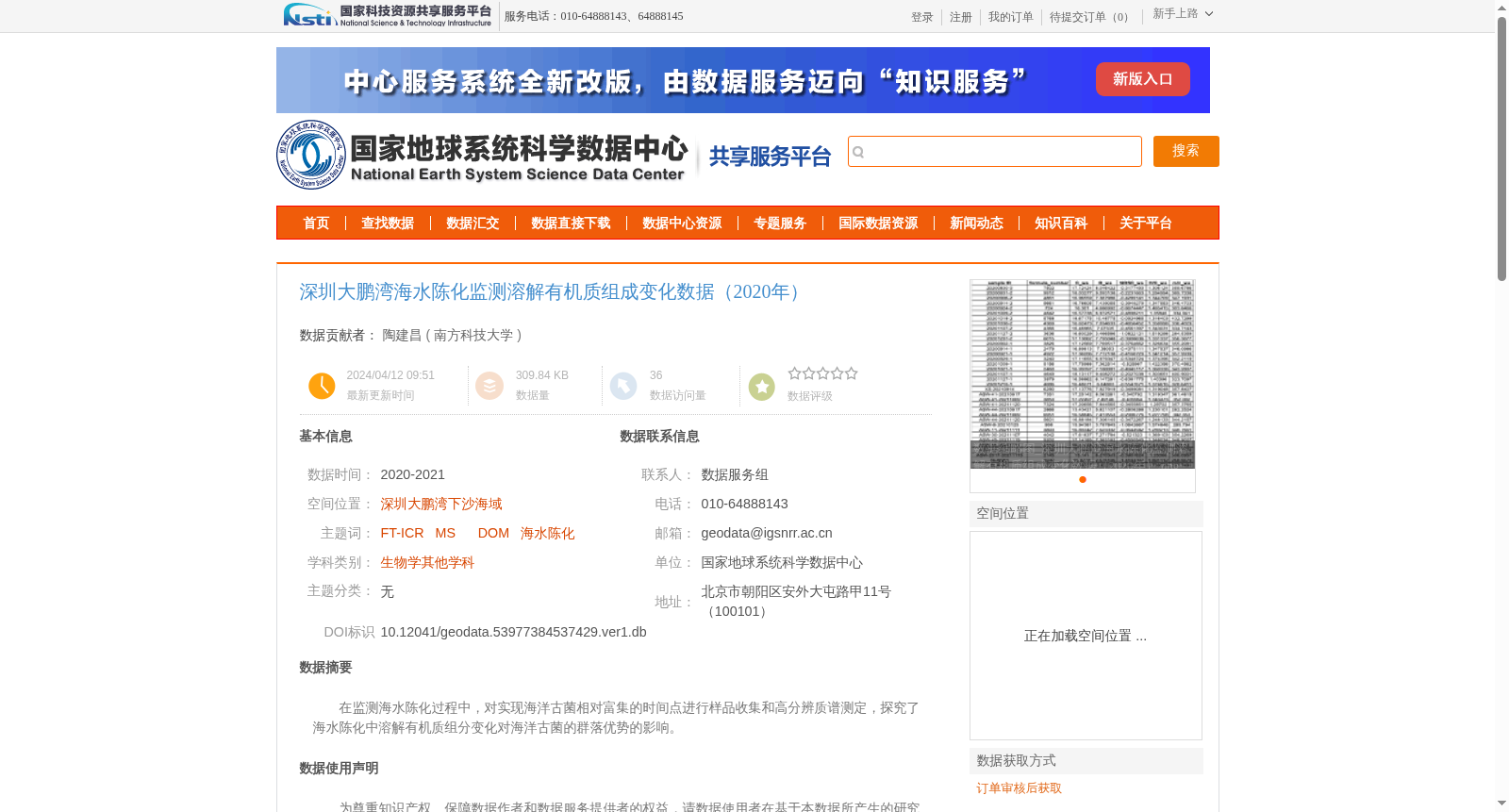The height and width of the screenshot is (812, 1509).
Task: Click the 陶建昌 contributor name
Action: click(x=402, y=336)
